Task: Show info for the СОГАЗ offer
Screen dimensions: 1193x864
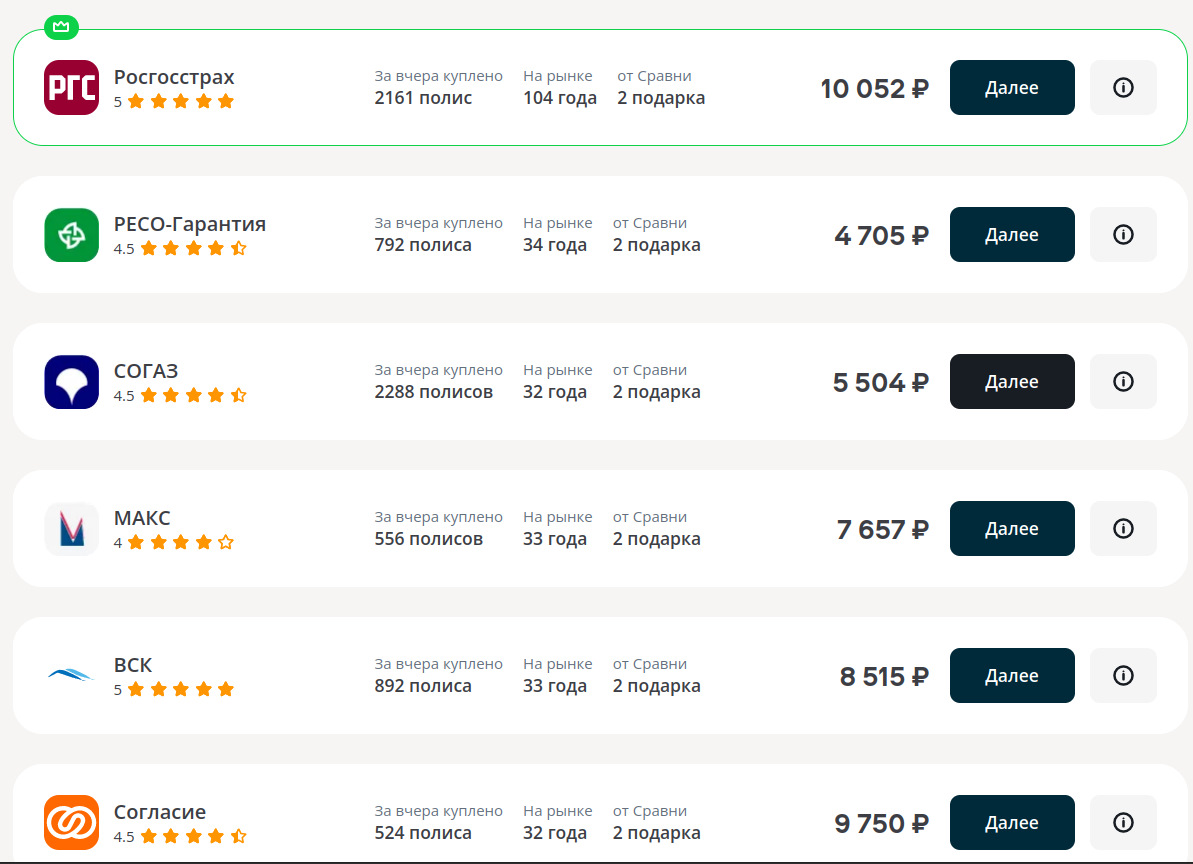Action: coord(1123,382)
